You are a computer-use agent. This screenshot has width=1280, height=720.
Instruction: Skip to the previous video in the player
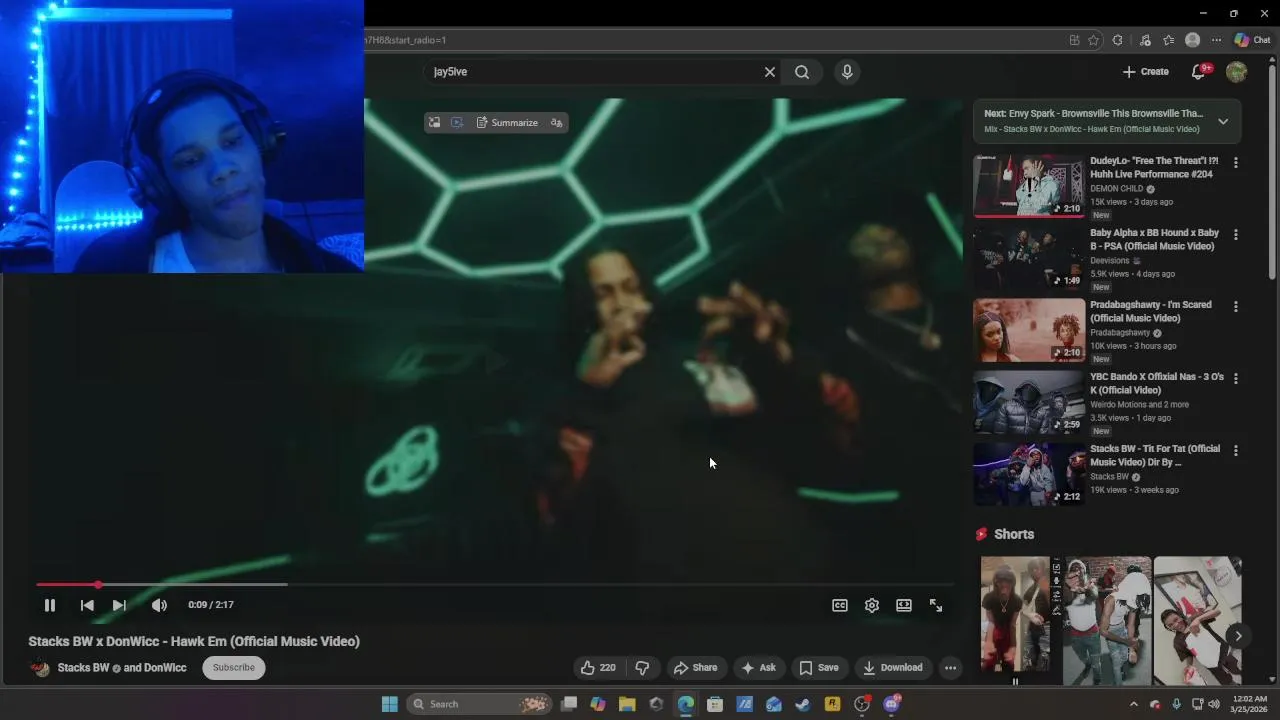87,605
